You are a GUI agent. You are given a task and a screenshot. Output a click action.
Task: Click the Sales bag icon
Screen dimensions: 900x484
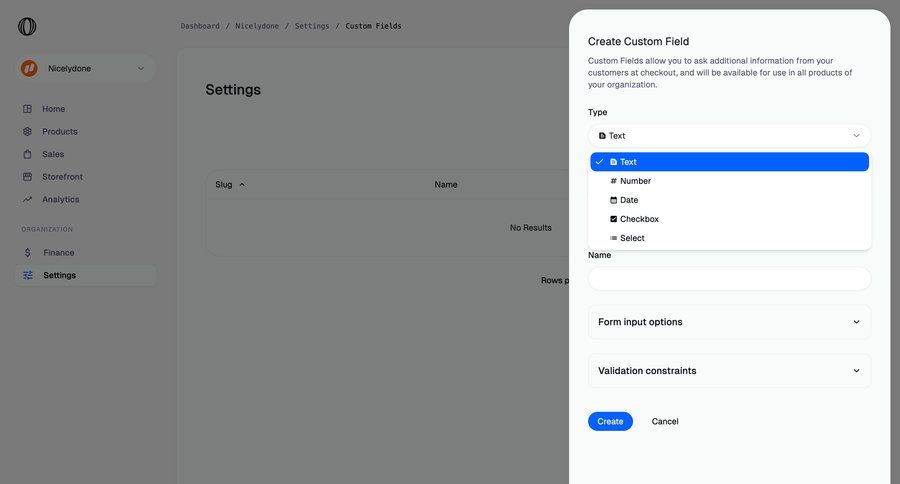click(x=28, y=154)
